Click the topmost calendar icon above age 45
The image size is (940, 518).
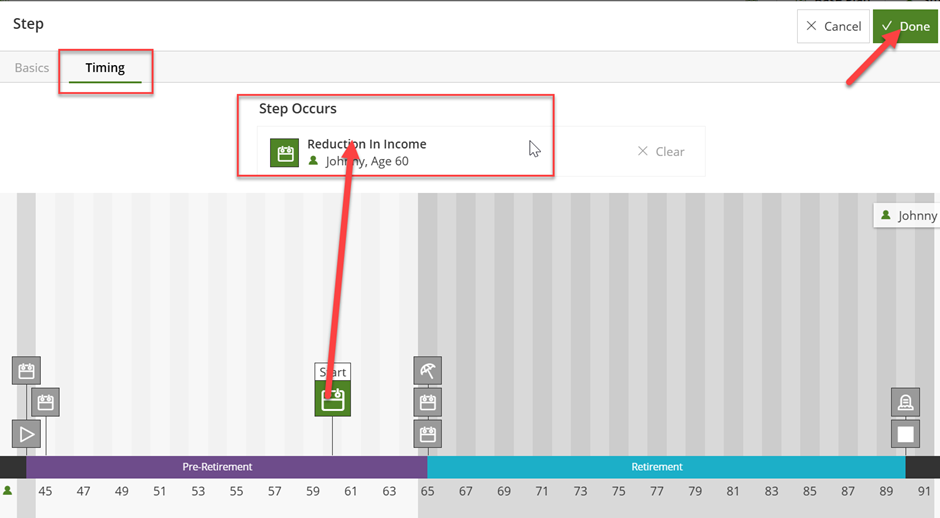[x=26, y=371]
